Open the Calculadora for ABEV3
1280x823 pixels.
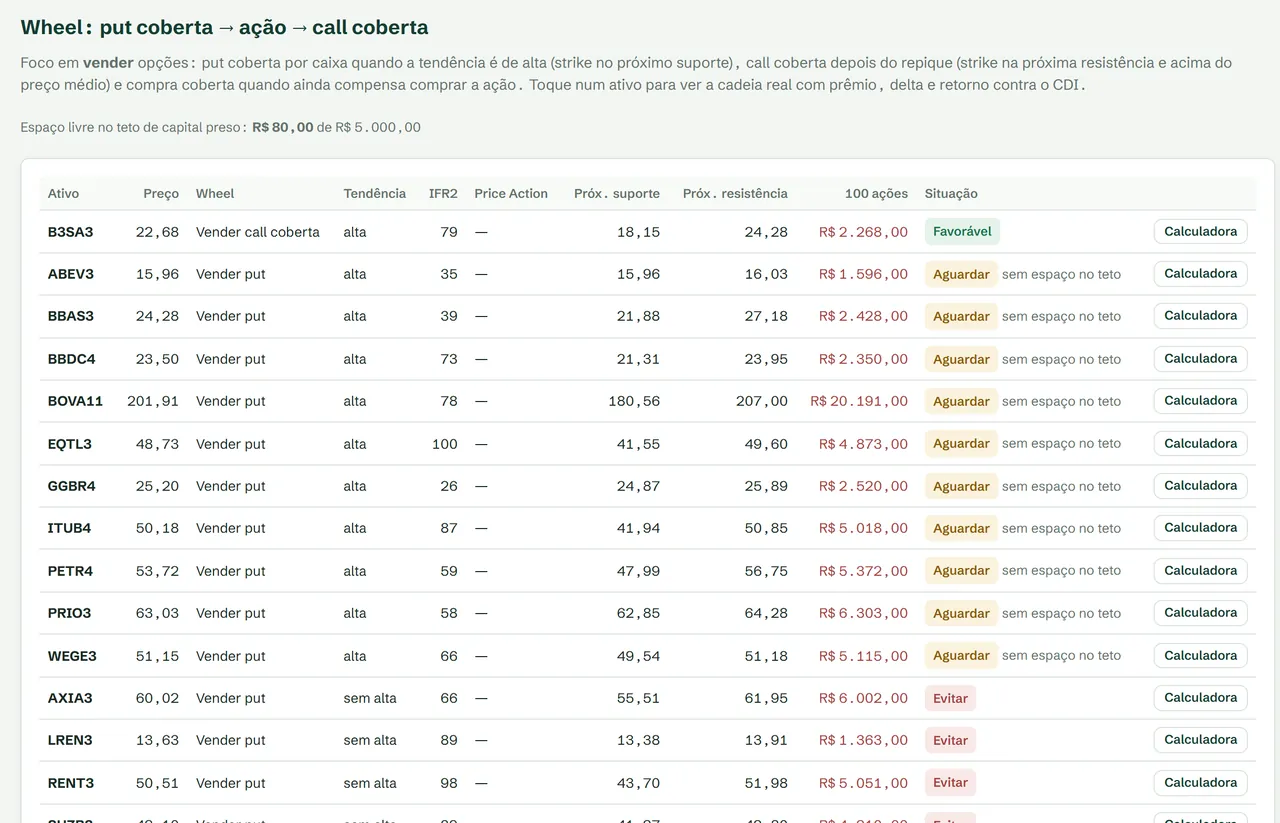[x=1200, y=274]
